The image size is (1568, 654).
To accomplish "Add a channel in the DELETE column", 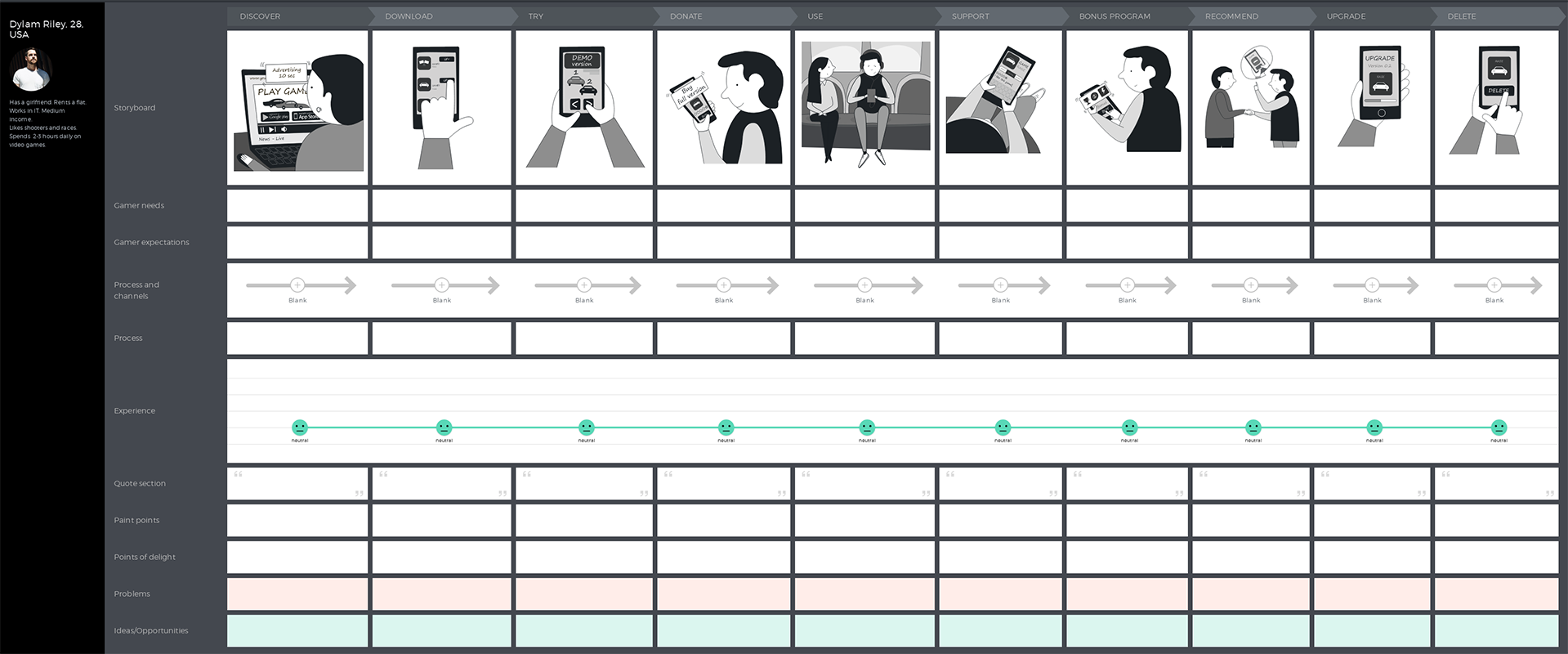I will 1494,284.
